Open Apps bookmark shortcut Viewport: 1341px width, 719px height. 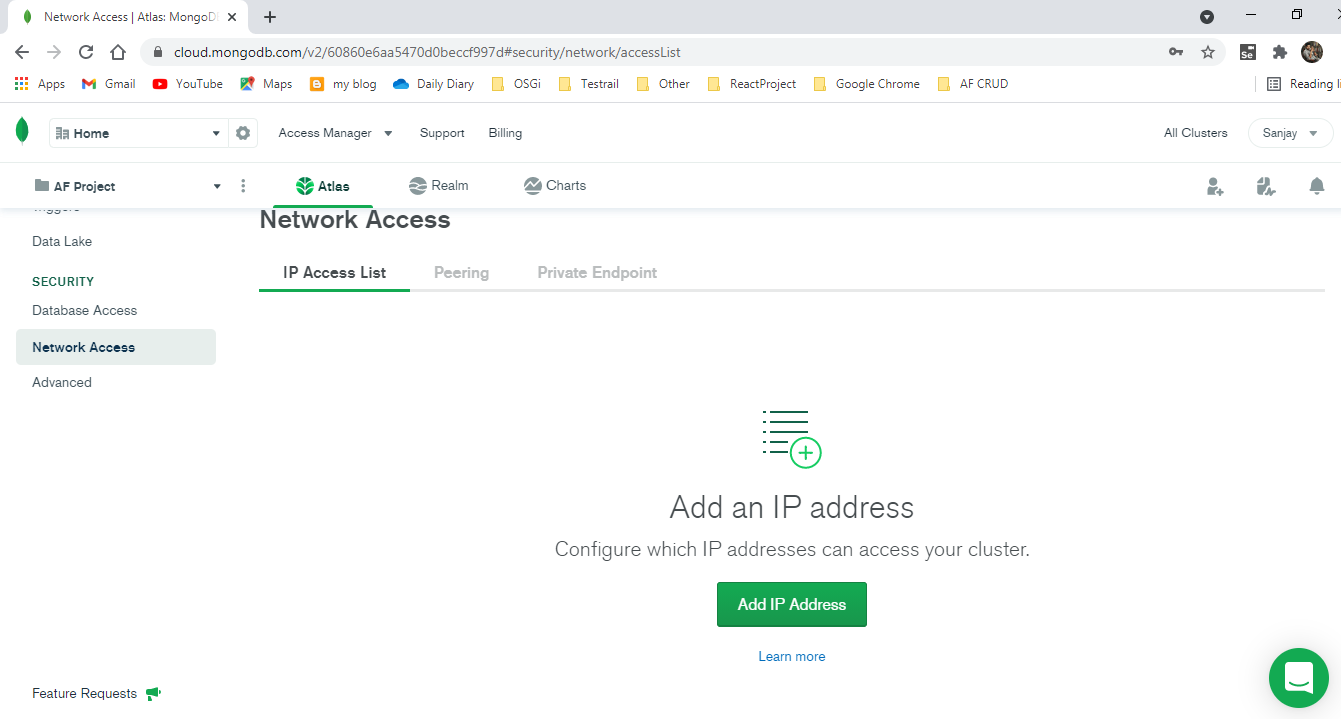pos(40,84)
